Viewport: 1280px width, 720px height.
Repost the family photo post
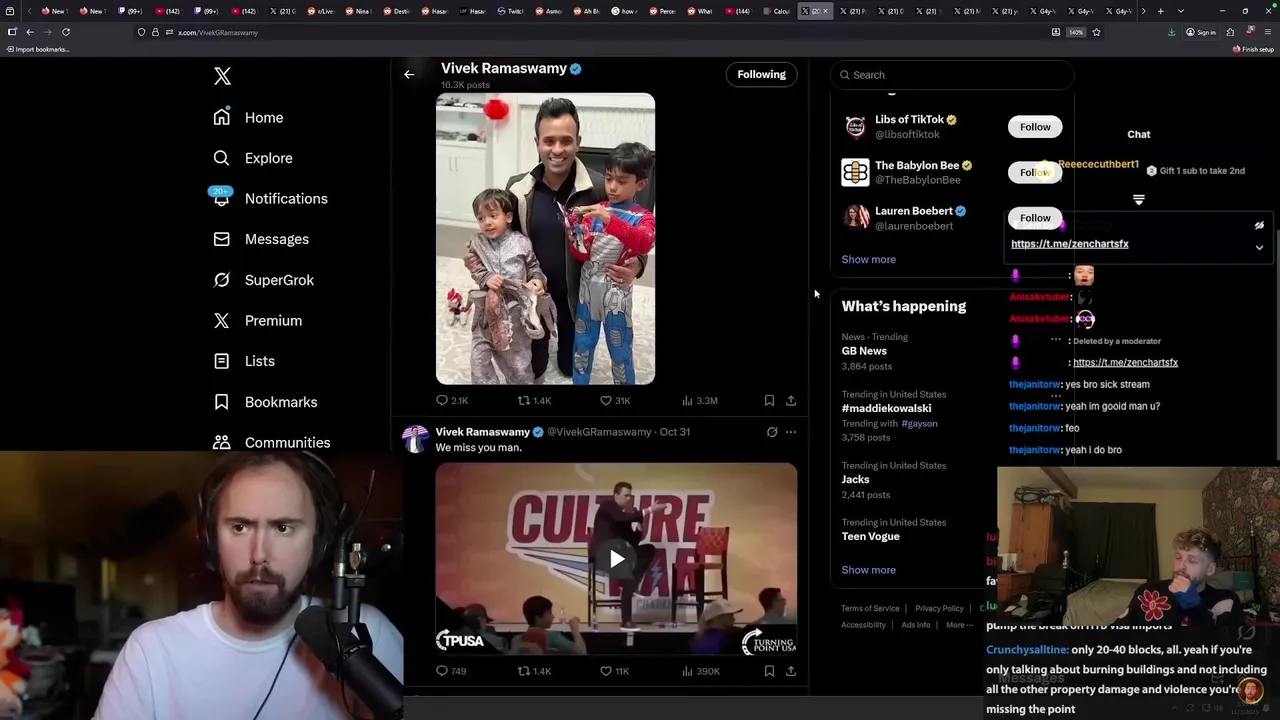click(533, 400)
